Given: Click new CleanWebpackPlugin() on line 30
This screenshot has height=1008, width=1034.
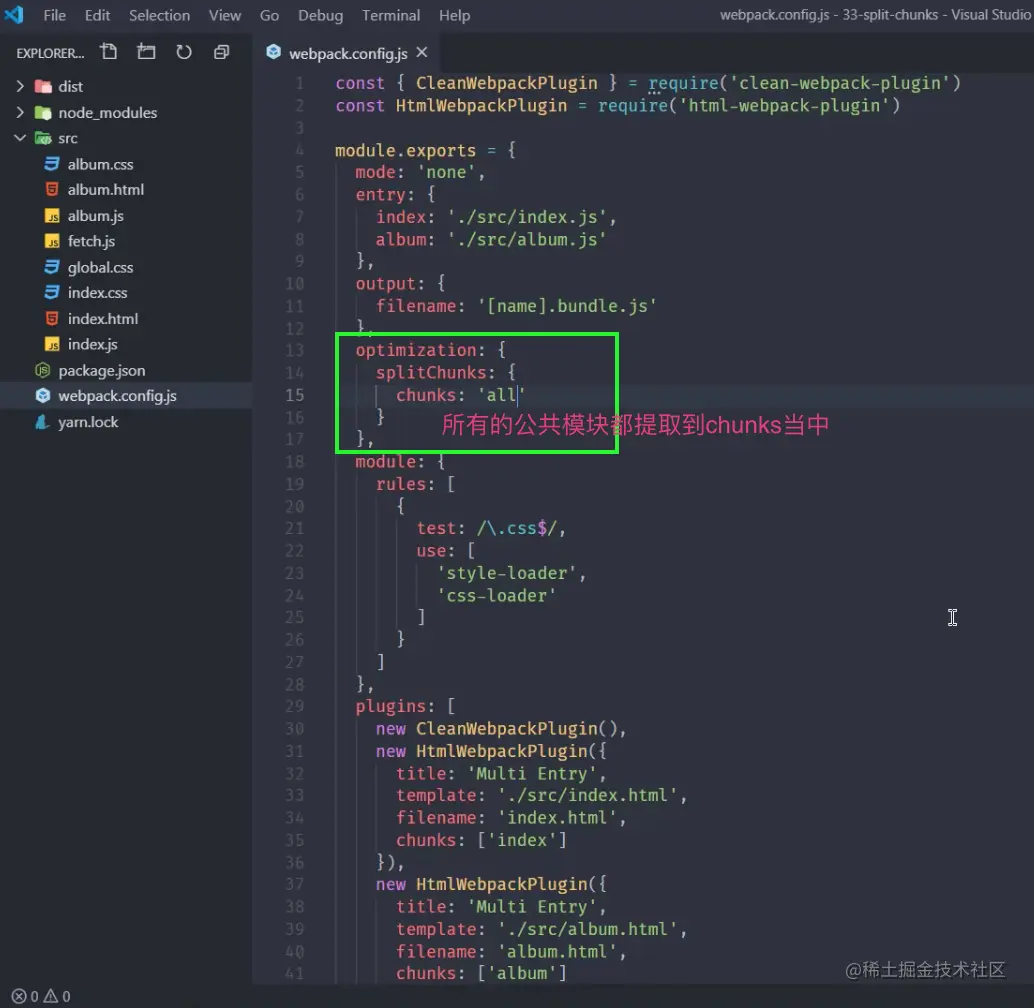Looking at the screenshot, I should click(x=497, y=728).
